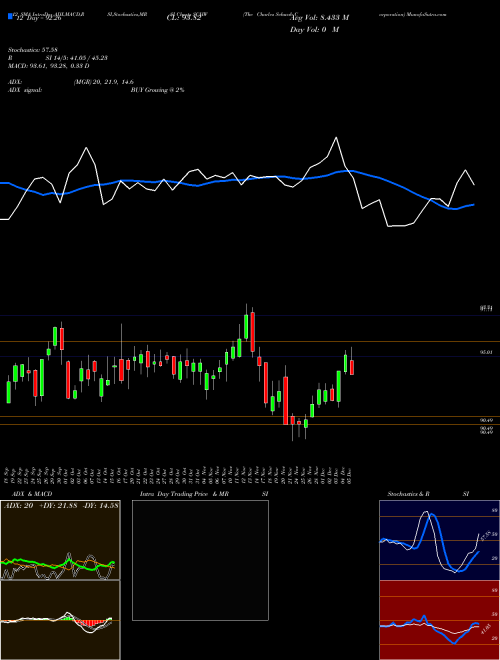Click the blue stochastics chart panel
This screenshot has height=660, width=500.
[x=439, y=540]
